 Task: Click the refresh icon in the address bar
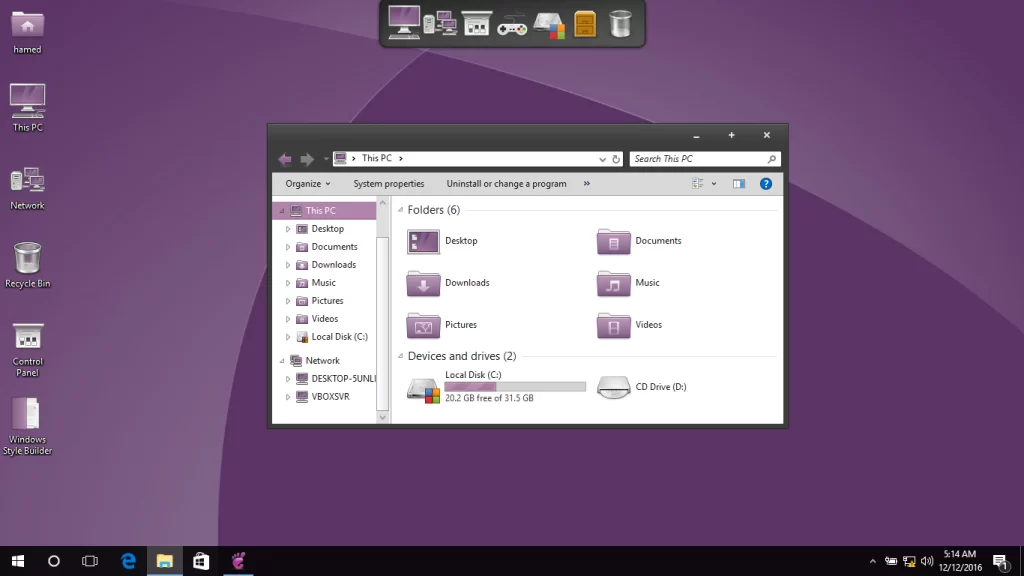pyautogui.click(x=616, y=159)
